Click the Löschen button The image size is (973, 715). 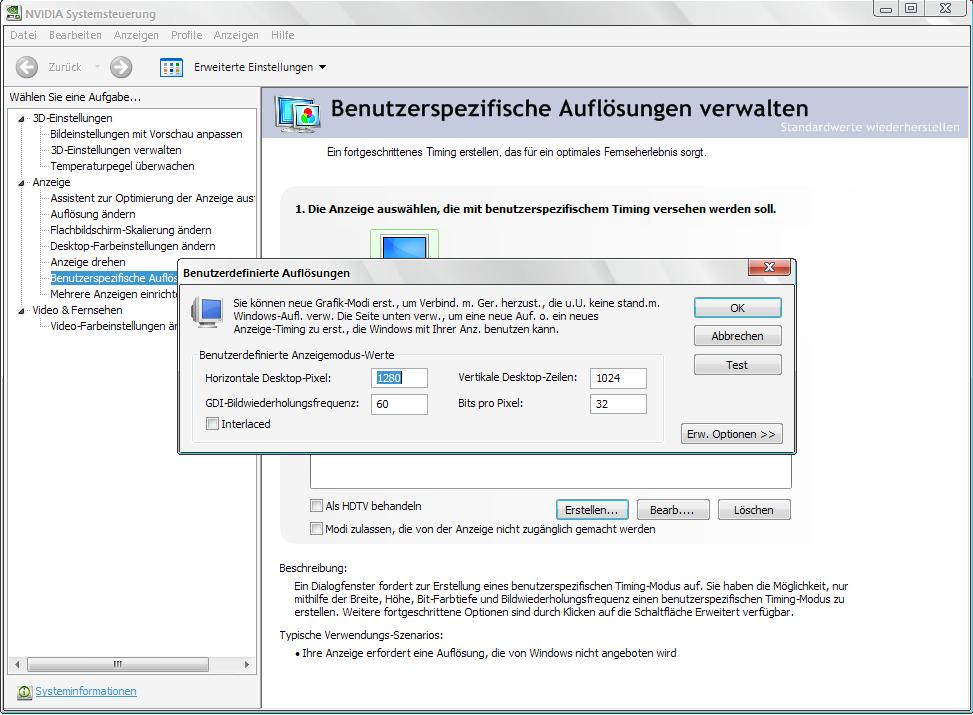point(754,510)
